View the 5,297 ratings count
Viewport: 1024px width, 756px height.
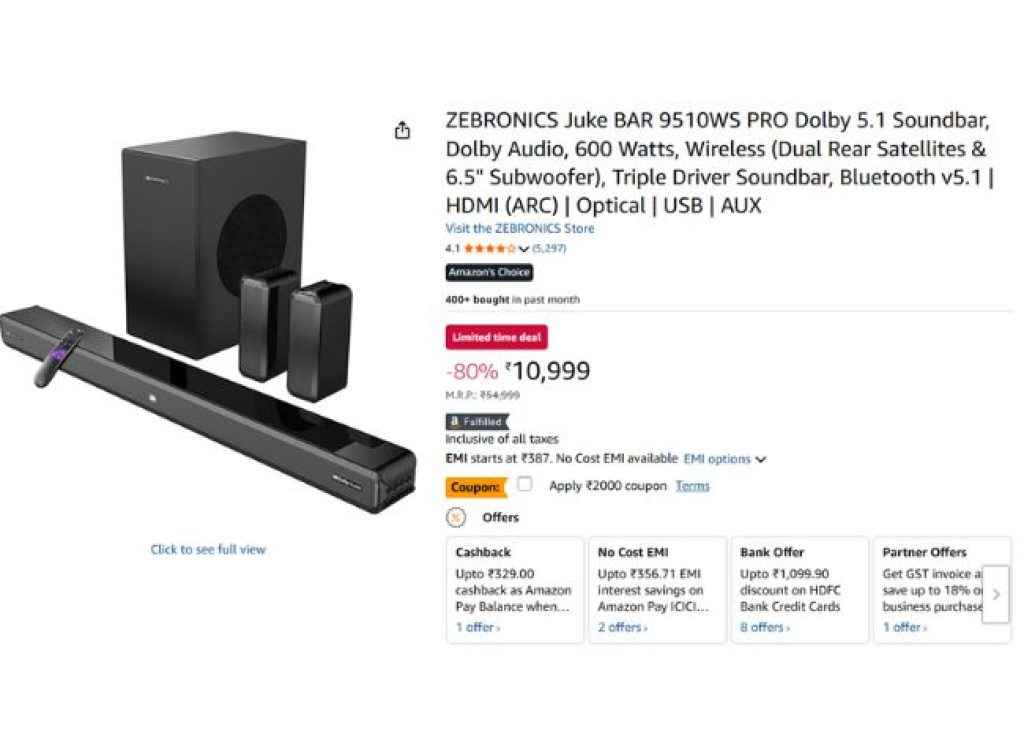coord(549,248)
